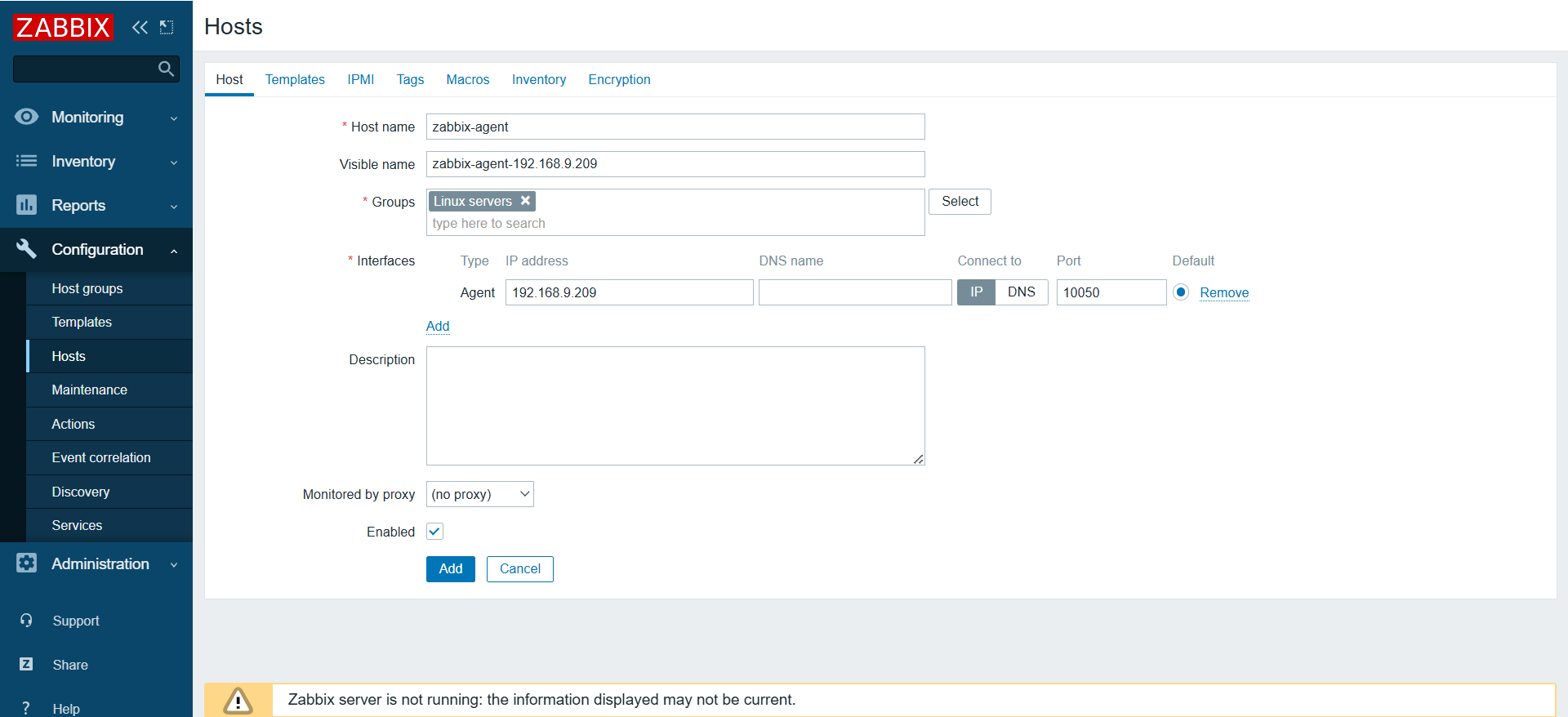Click the Help question mark icon
This screenshot has width=1568, height=717.
(26, 708)
